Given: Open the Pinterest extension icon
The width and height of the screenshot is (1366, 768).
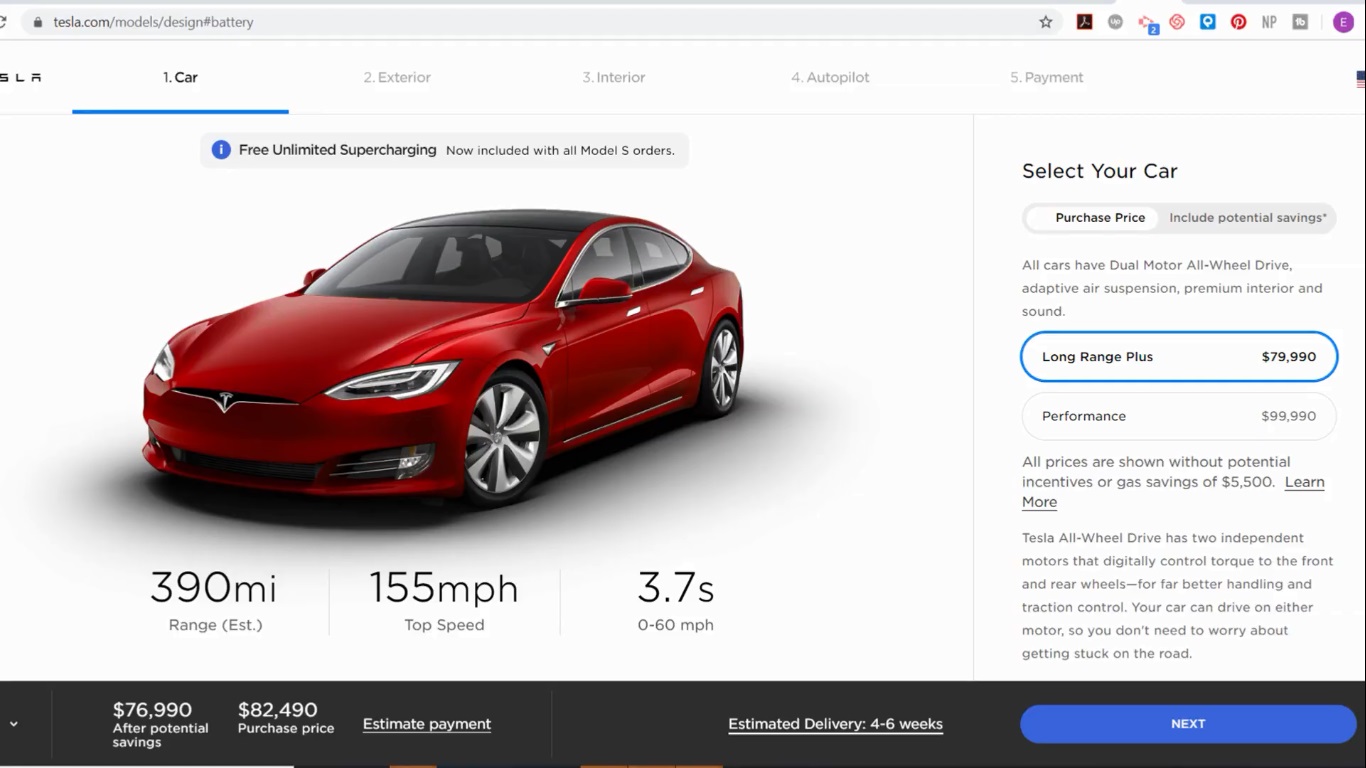Looking at the screenshot, I should (1239, 22).
